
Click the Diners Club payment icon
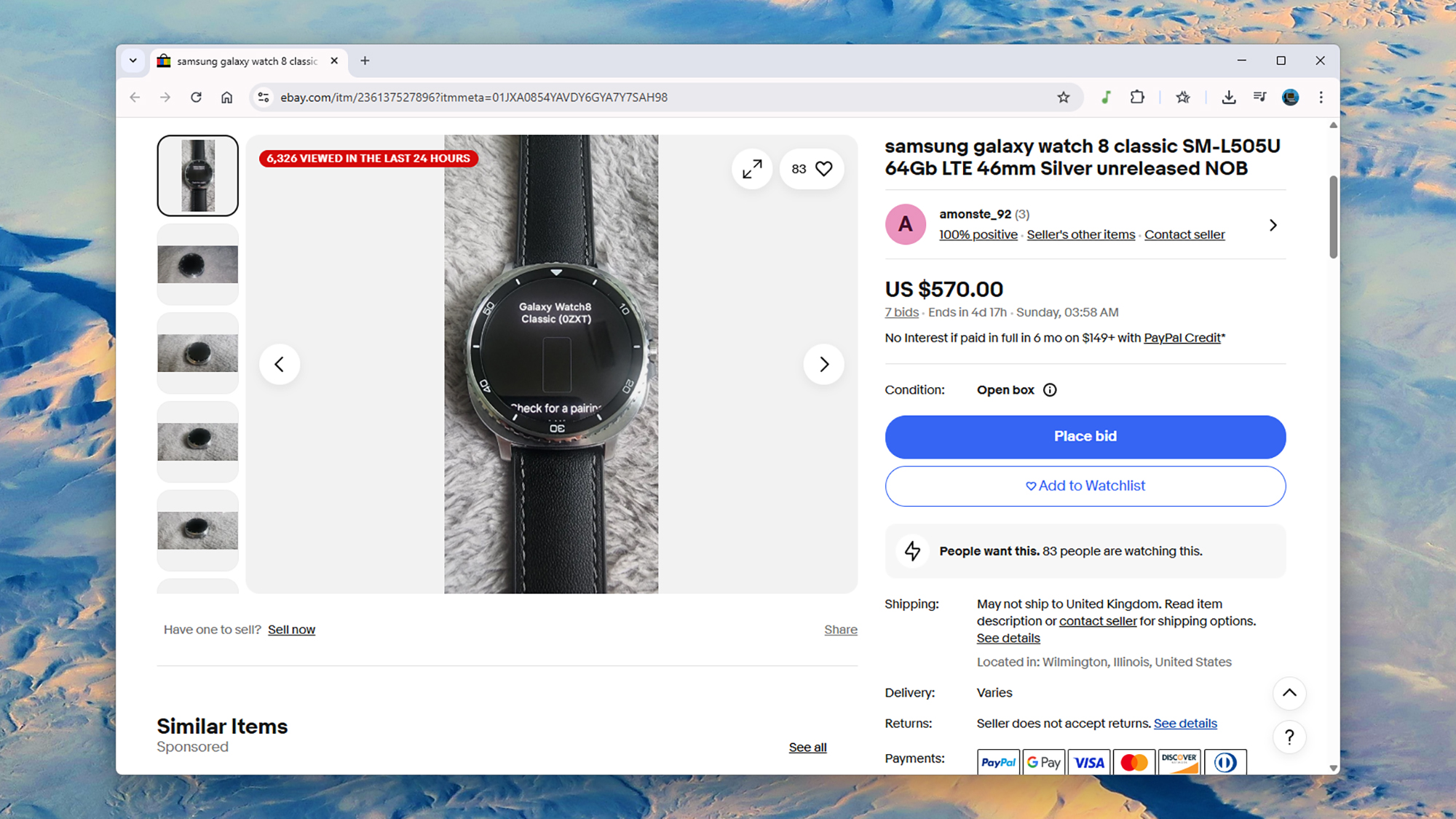(x=1225, y=762)
